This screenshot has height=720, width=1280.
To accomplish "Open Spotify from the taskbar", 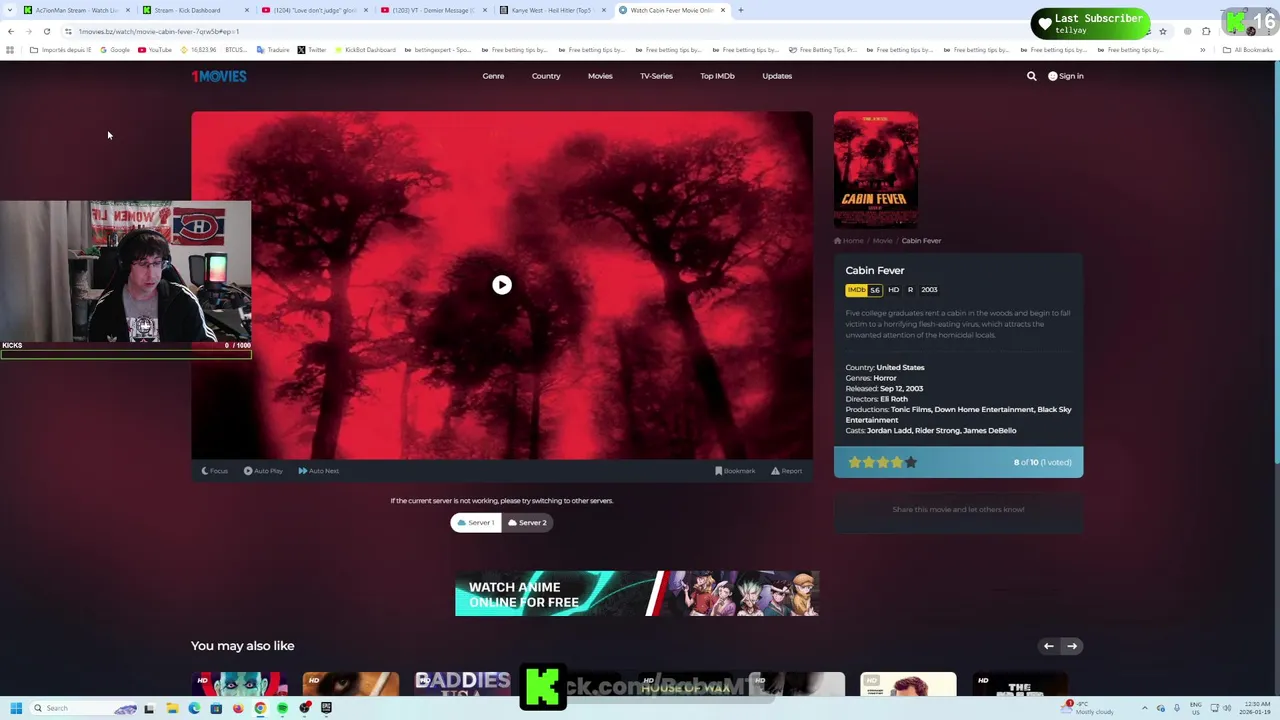I will click(x=282, y=708).
